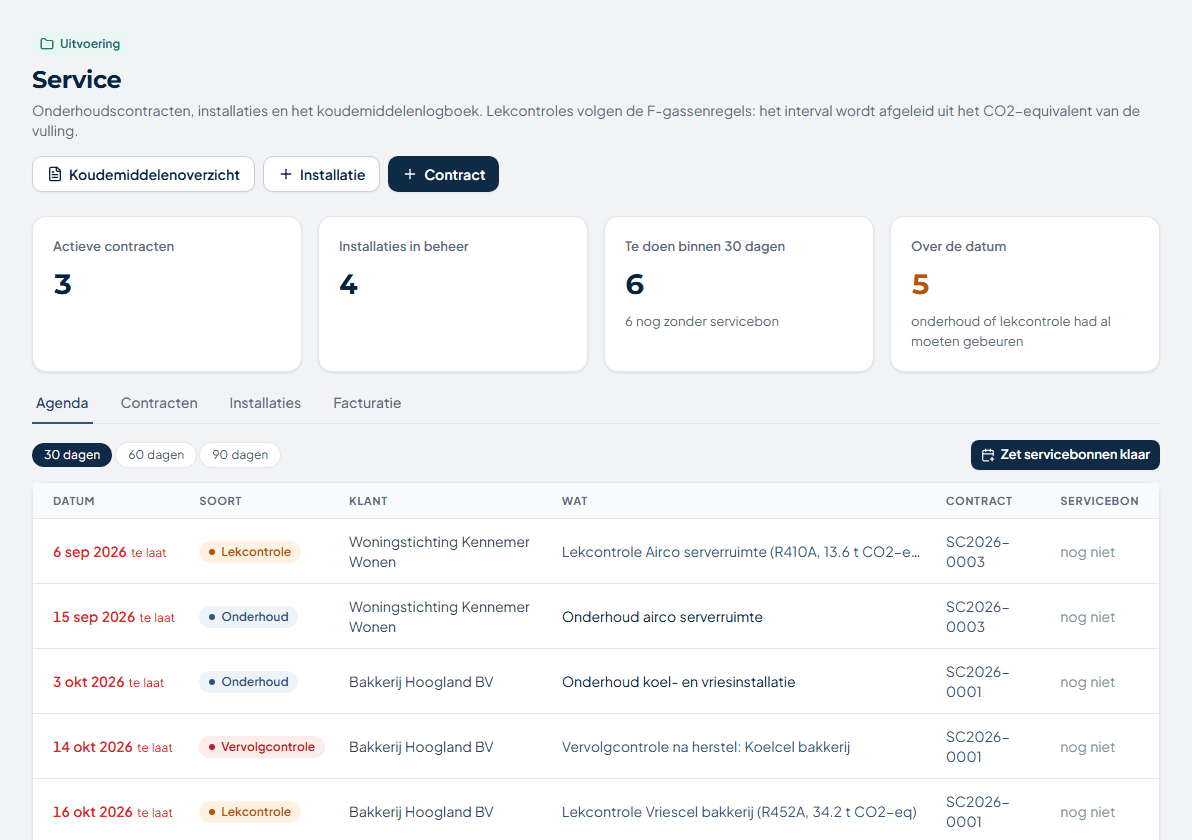This screenshot has width=1192, height=840.
Task: Switch to the Contracten tab
Action: [159, 403]
